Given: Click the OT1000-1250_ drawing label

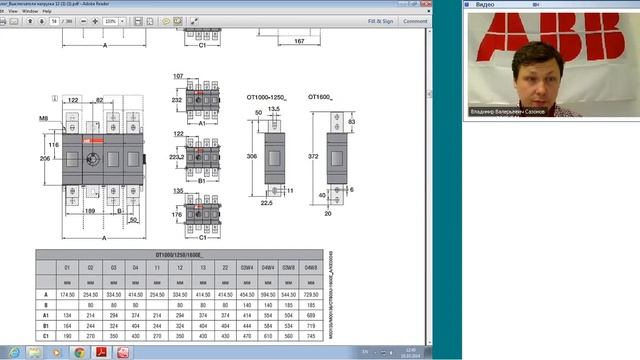Looking at the screenshot, I should (x=267, y=98).
